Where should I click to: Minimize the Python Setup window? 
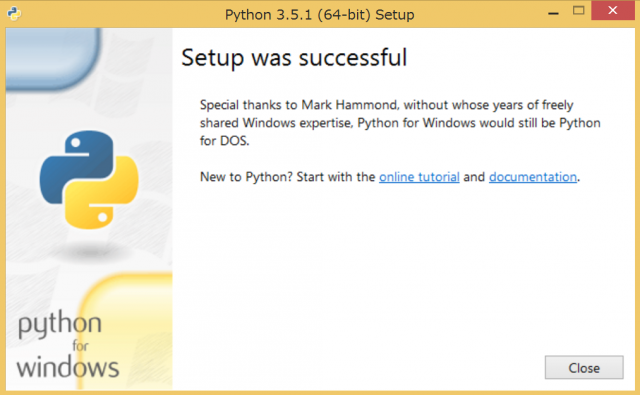[553, 13]
